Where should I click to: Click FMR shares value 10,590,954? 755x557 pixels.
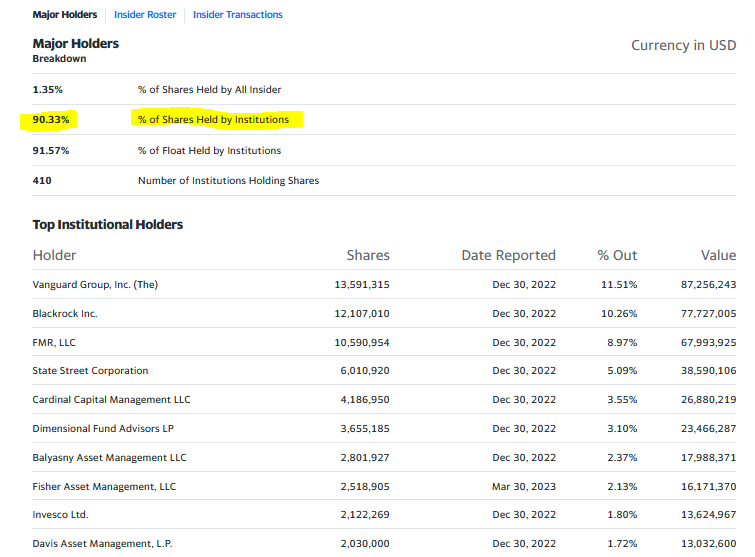(x=362, y=342)
